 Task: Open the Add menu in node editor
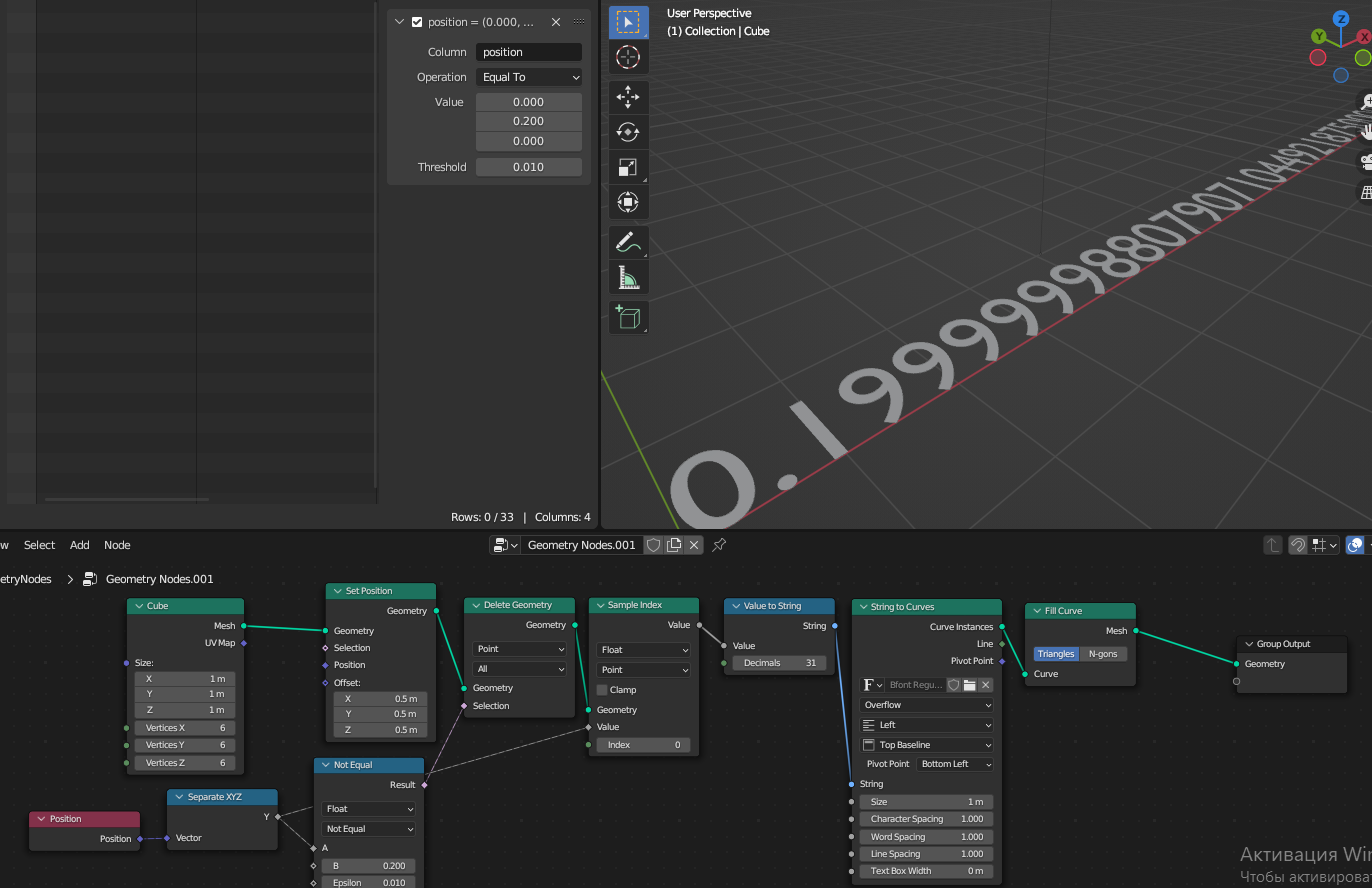coord(80,545)
